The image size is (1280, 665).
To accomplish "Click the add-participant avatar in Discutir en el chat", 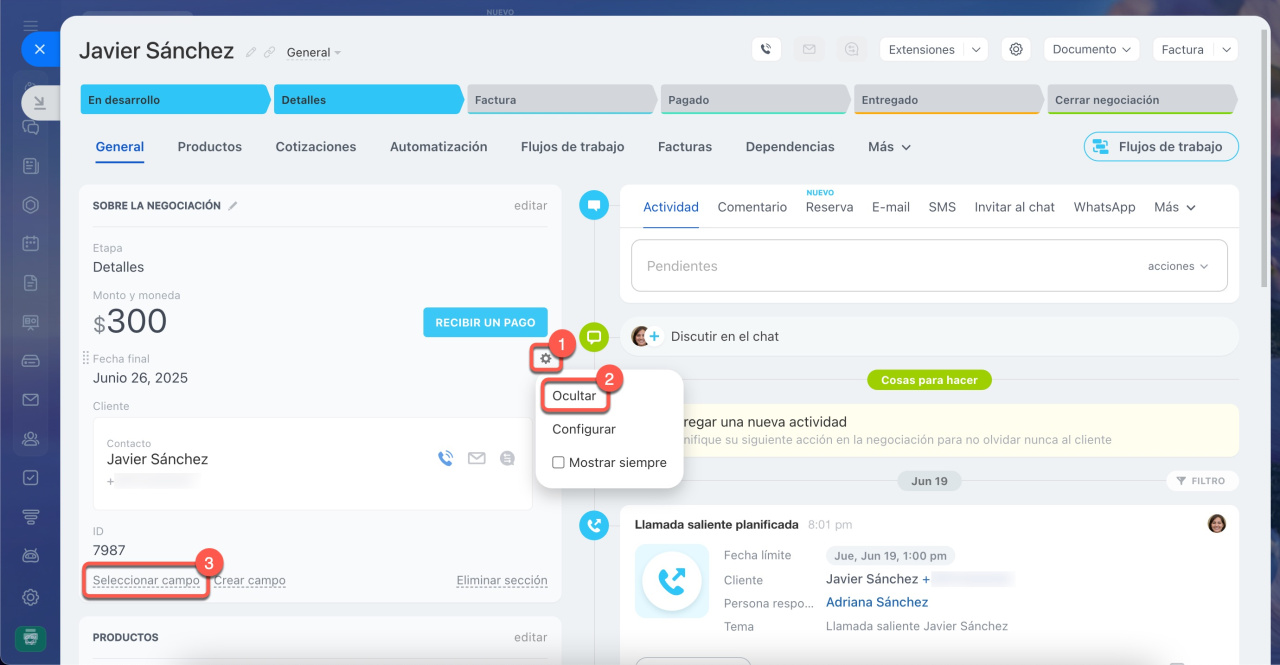I will click(645, 336).
